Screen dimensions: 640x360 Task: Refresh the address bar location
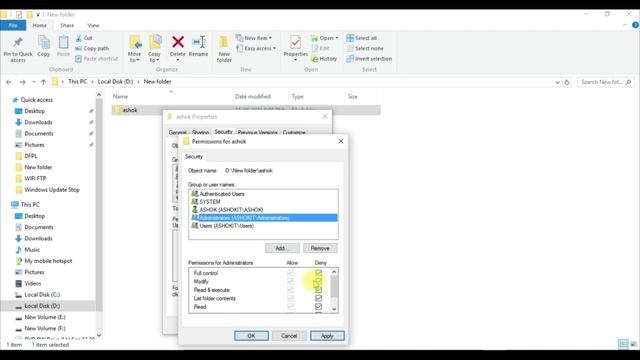click(567, 82)
